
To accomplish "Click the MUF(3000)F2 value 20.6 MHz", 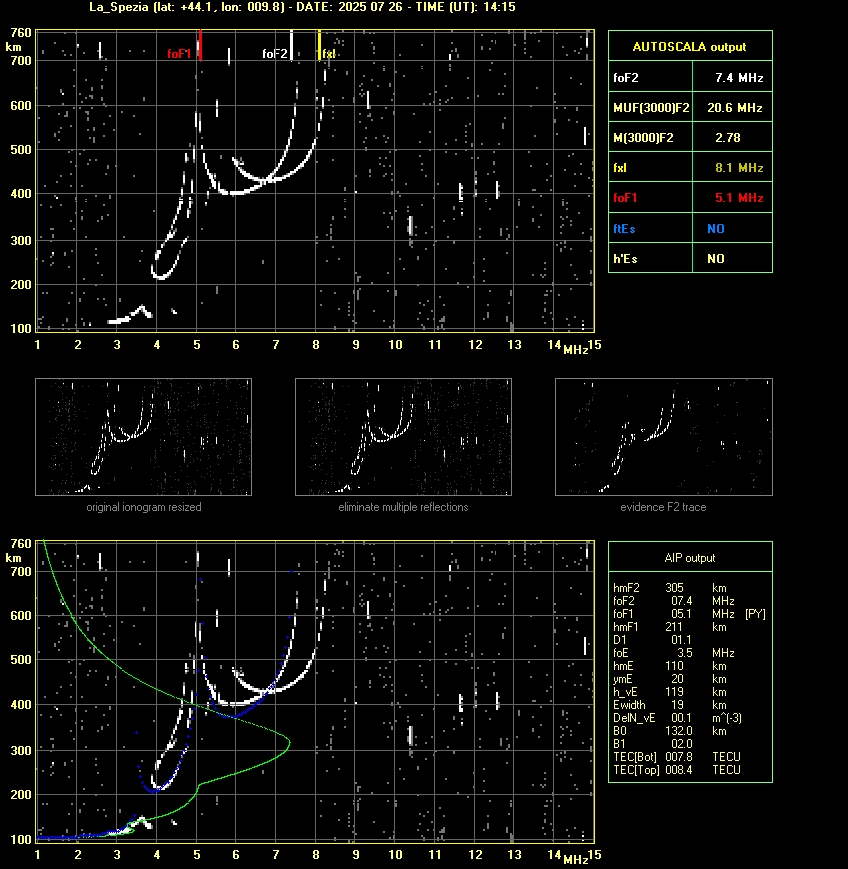I will pyautogui.click(x=734, y=108).
